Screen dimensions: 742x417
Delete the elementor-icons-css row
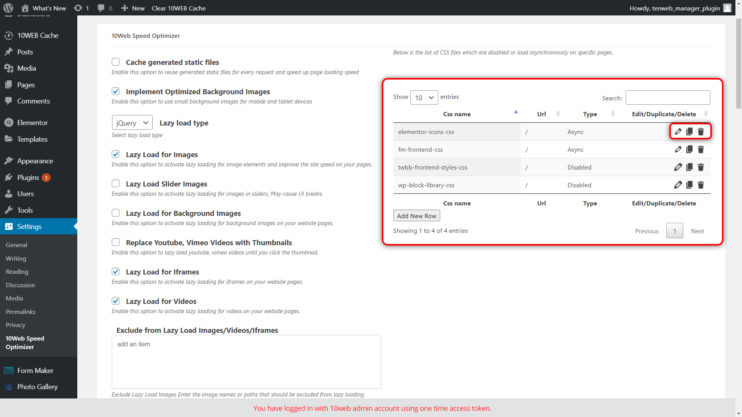click(x=701, y=132)
